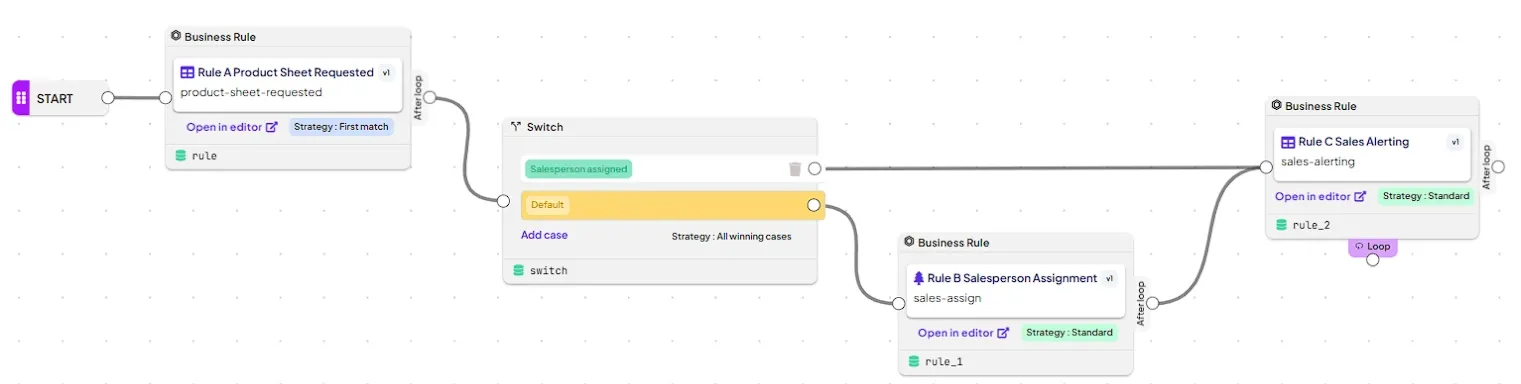The width and height of the screenshot is (1521, 384).
Task: Delete the Salesperson assigned case via trash icon
Action: pos(795,169)
